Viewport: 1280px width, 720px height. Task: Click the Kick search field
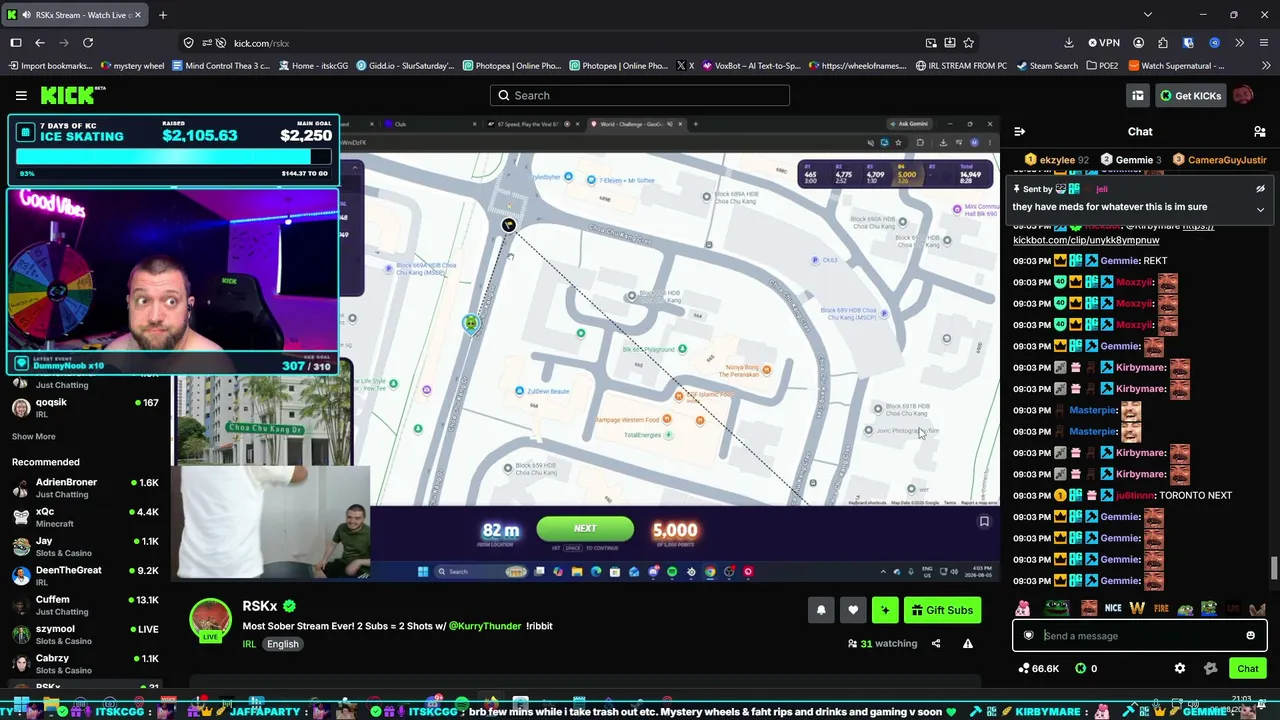(x=640, y=95)
